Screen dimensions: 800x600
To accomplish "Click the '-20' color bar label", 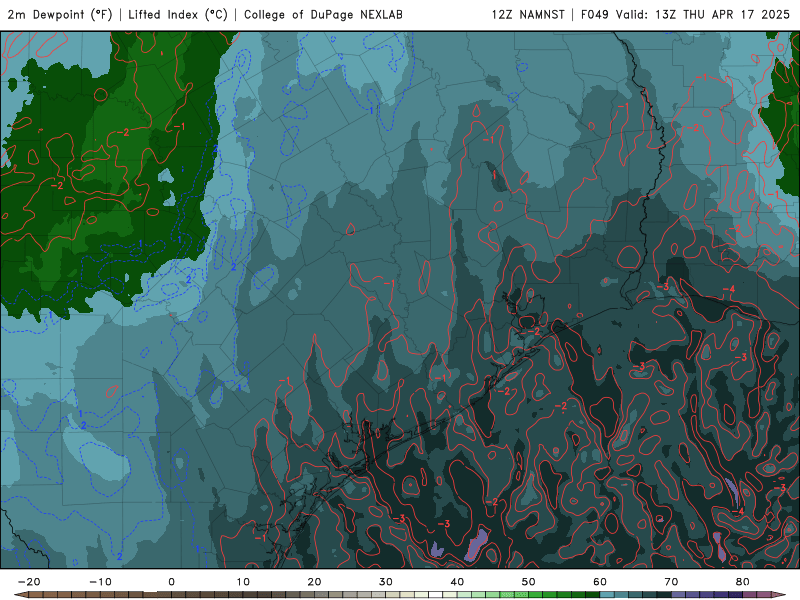I will click(x=29, y=582).
